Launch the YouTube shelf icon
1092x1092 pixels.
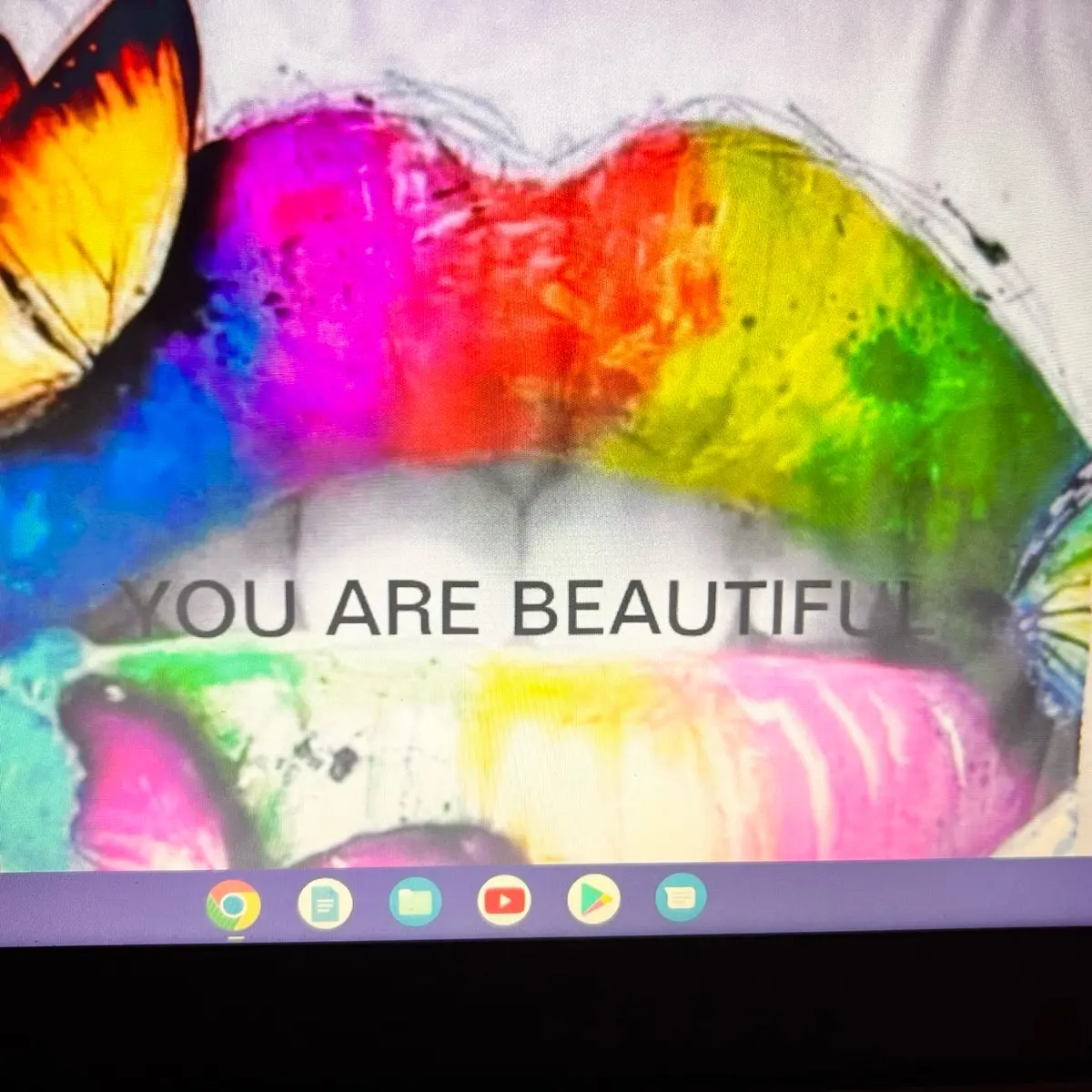tap(504, 901)
